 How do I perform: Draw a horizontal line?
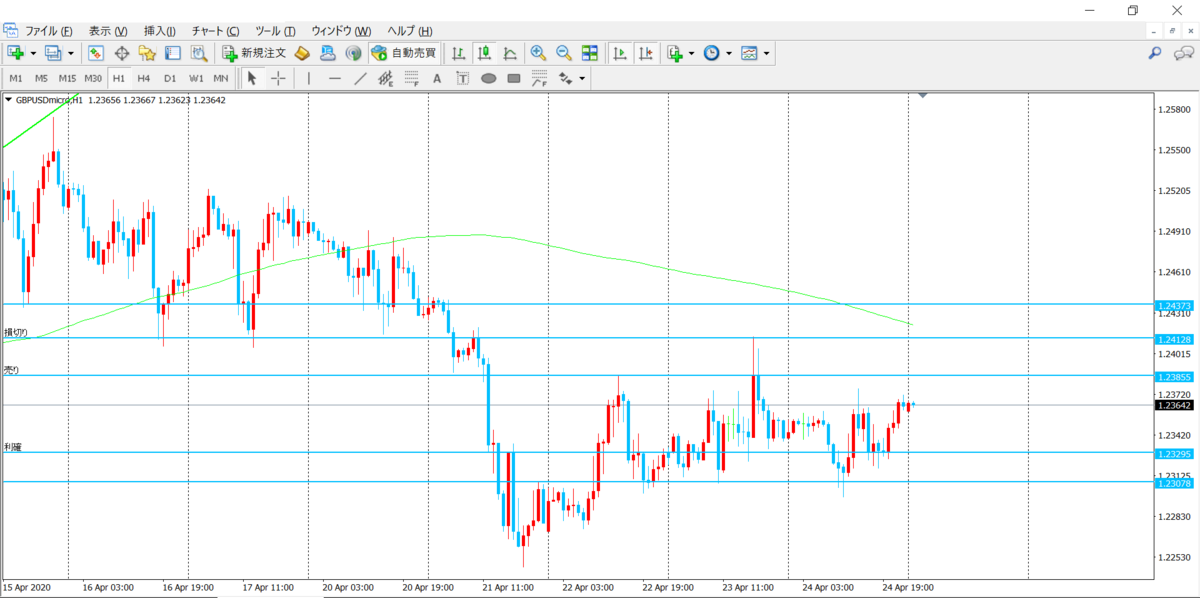pyautogui.click(x=335, y=78)
